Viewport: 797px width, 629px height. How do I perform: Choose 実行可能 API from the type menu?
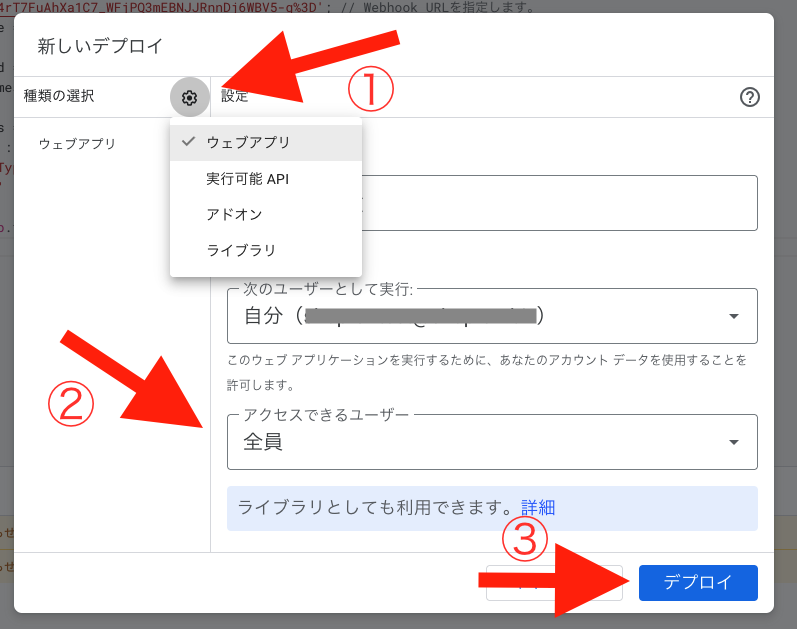point(247,179)
